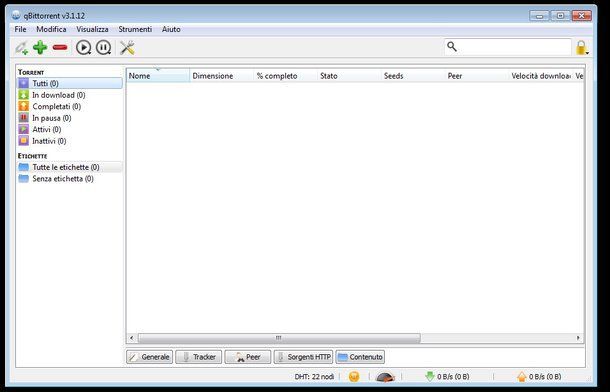Select the Completati (0) filter
Image resolution: width=610 pixels, height=392 pixels.
[70, 106]
